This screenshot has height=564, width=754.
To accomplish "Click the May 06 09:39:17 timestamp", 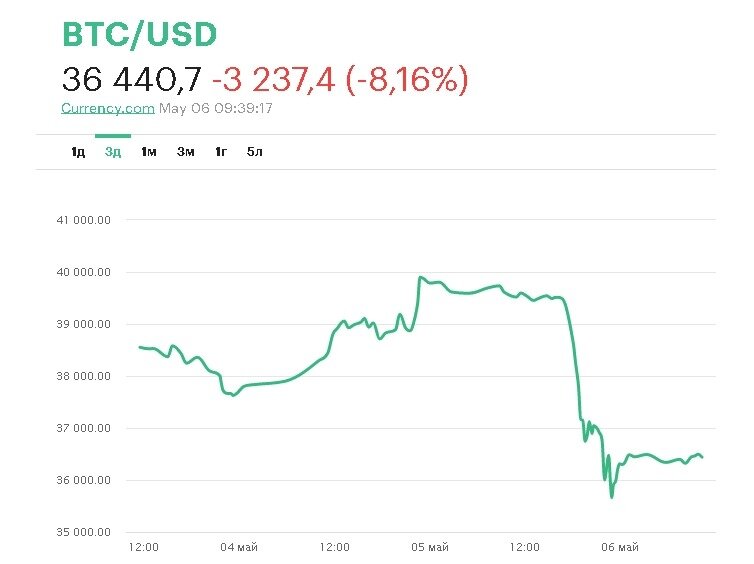I will pos(216,108).
